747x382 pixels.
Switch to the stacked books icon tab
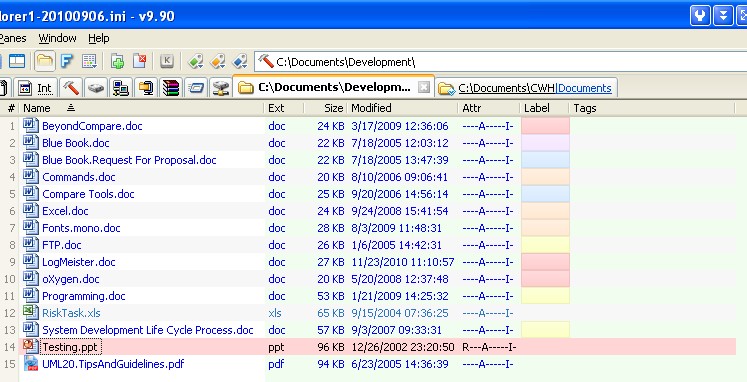(171, 88)
